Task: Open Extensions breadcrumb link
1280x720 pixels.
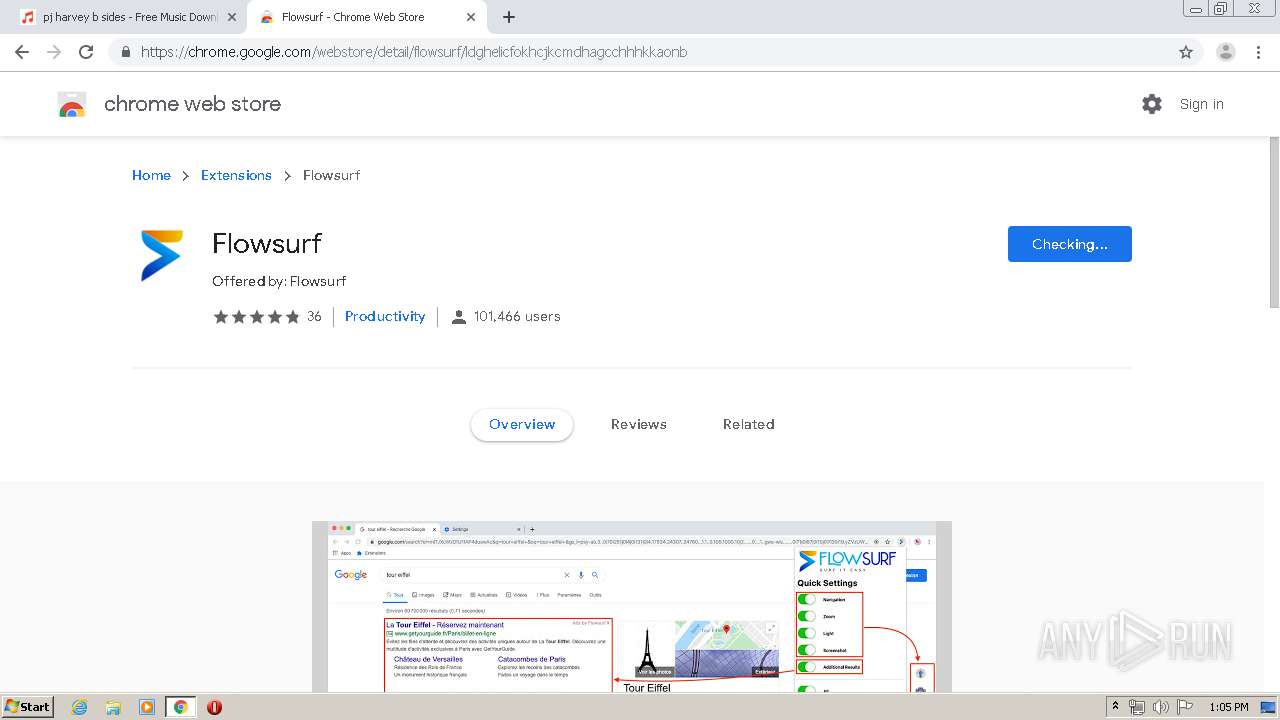Action: coord(236,175)
